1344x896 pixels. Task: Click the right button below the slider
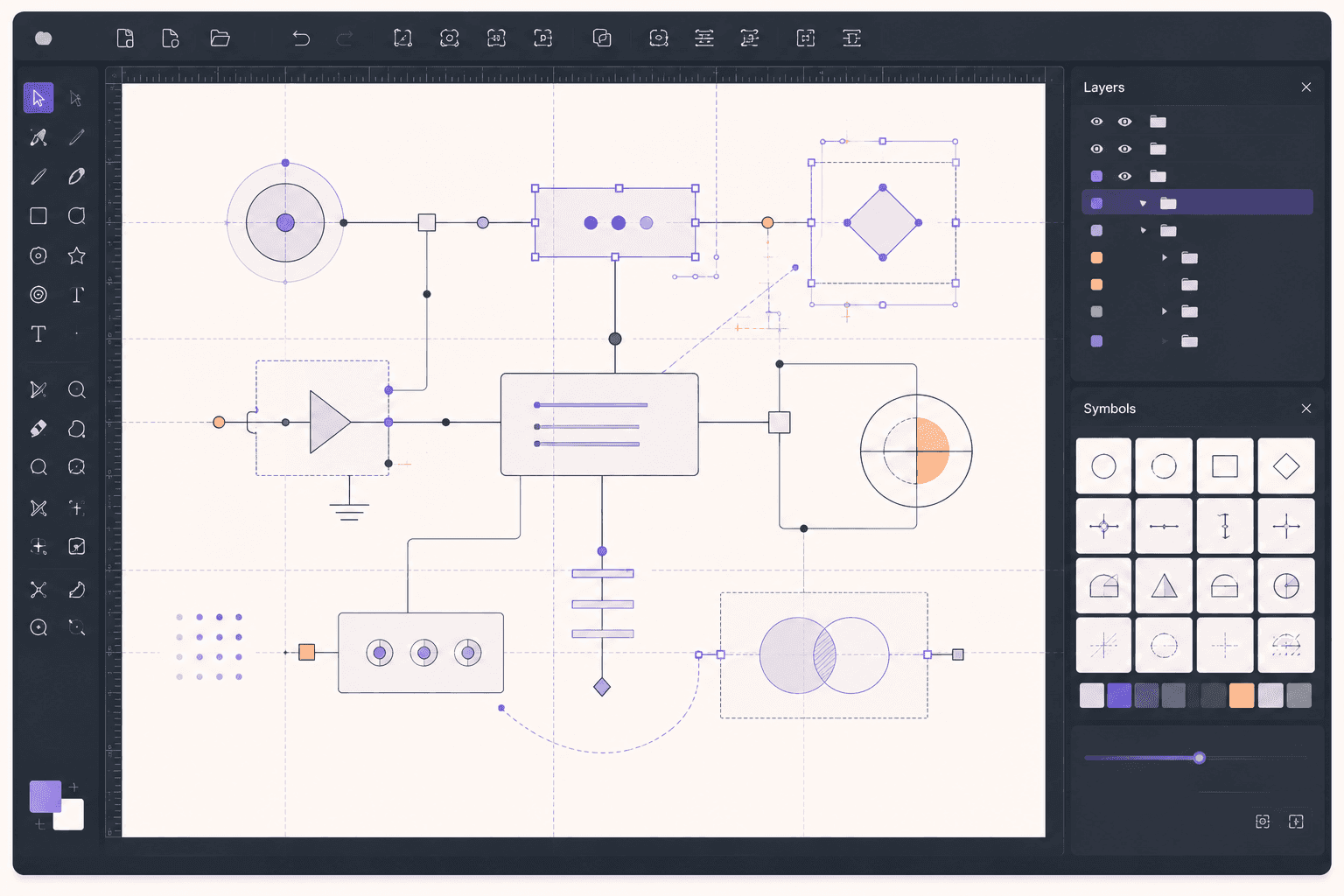(x=1296, y=822)
